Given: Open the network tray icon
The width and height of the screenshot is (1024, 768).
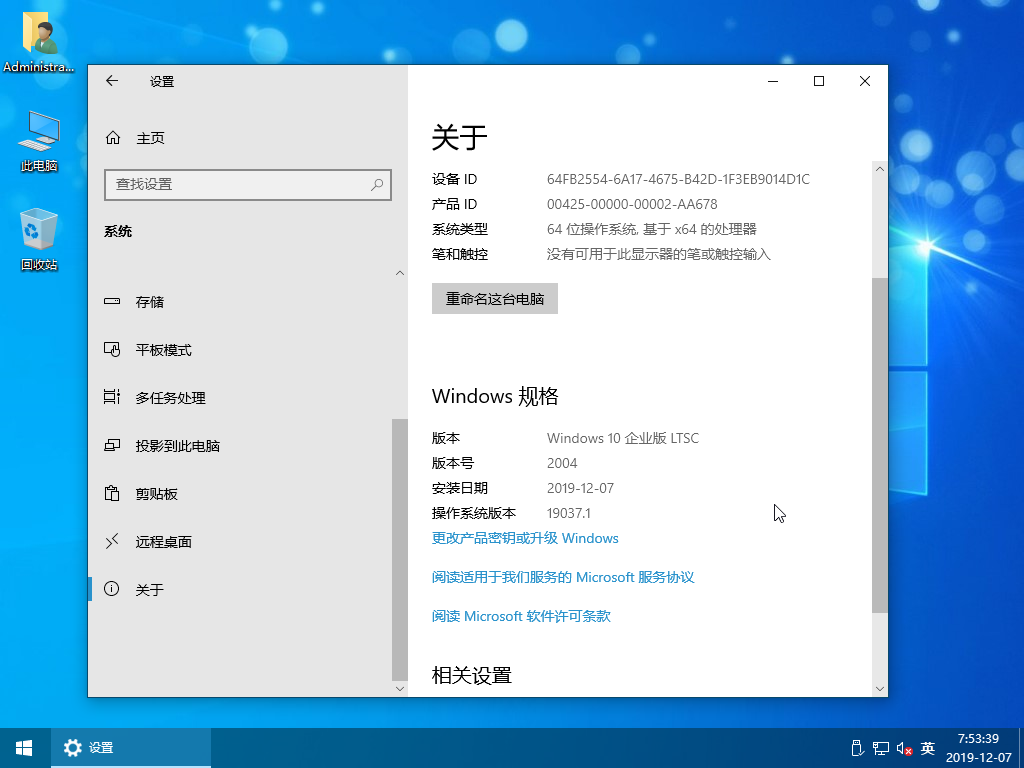Looking at the screenshot, I should click(x=881, y=748).
